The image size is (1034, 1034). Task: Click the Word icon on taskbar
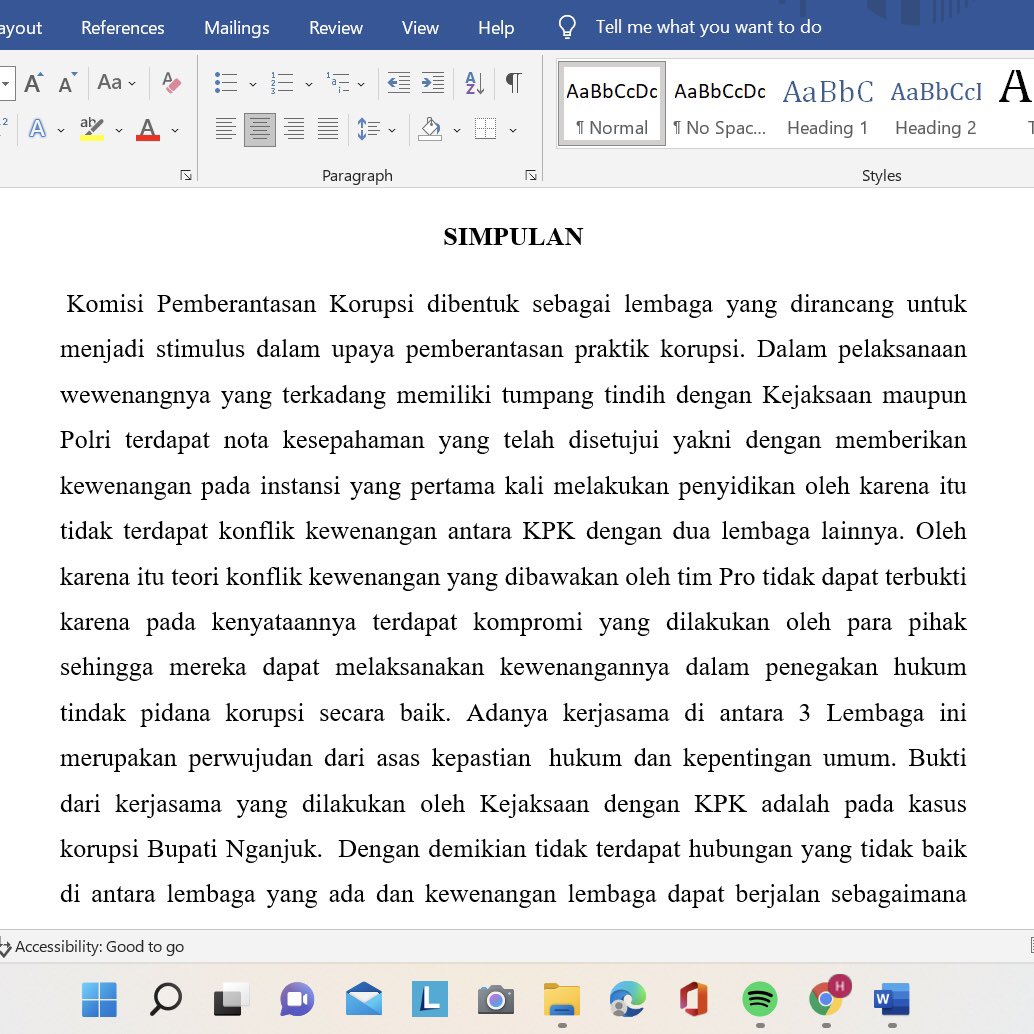click(892, 999)
